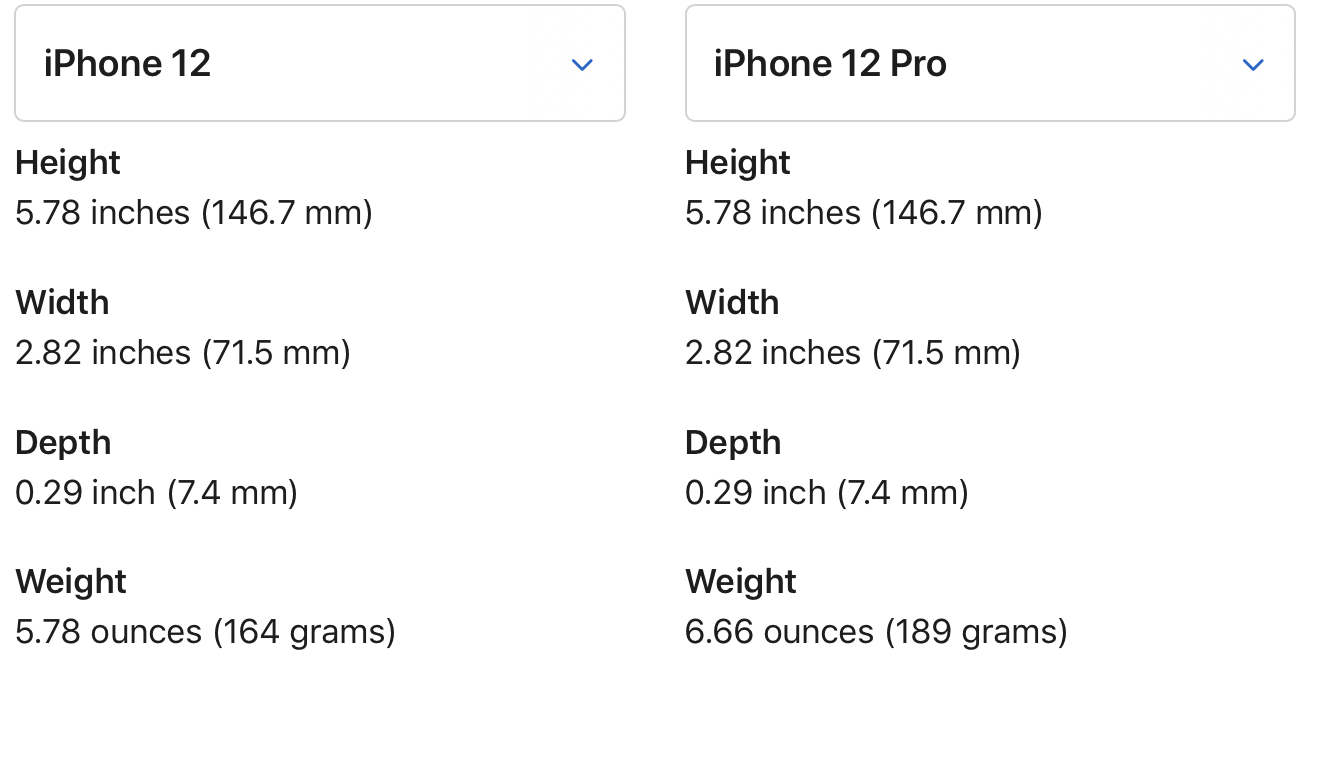The height and width of the screenshot is (762, 1324).
Task: Click the 6.66 ounces (189 grams) weight
Action: 876,632
